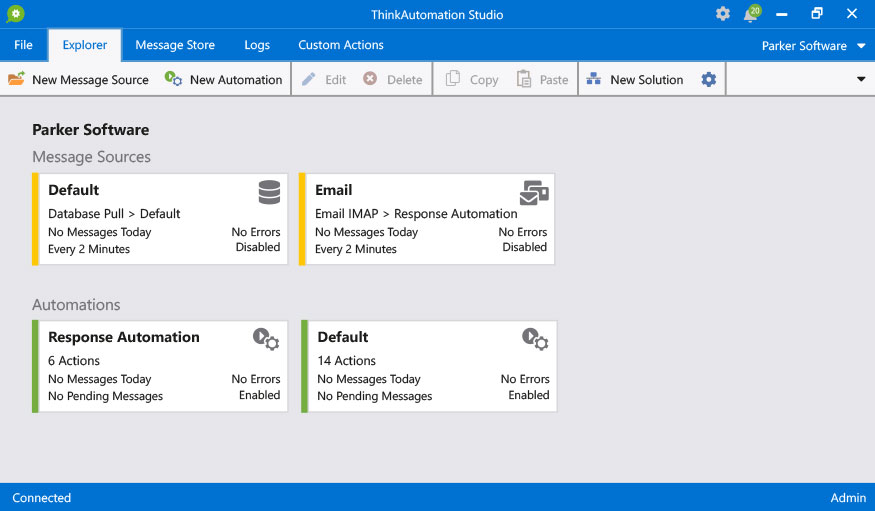Click 'Enabled' status on Response Automation card
875x511 pixels.
(259, 395)
